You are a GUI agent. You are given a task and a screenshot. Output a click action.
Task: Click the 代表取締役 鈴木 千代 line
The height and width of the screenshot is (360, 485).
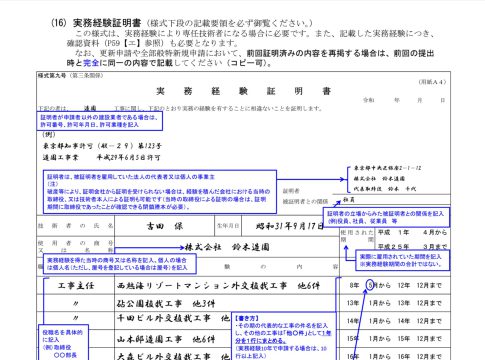(385, 189)
